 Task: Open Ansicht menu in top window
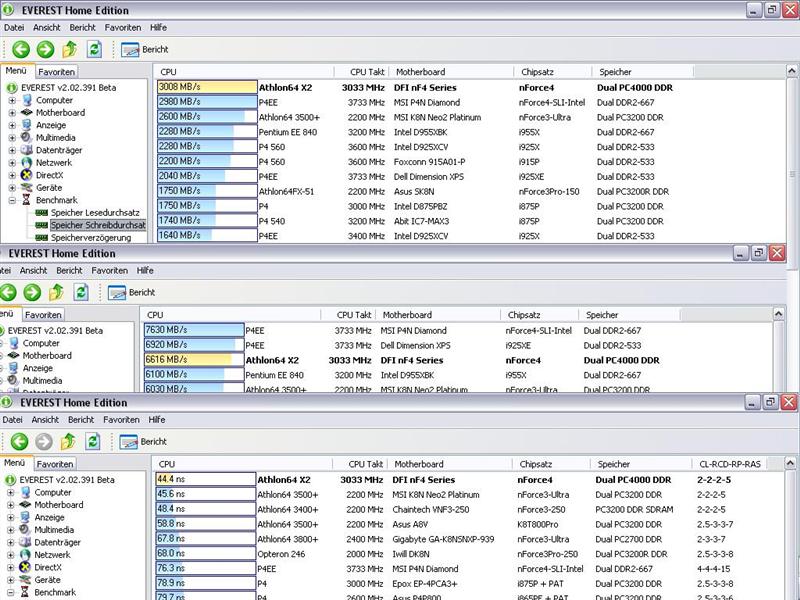pyautogui.click(x=46, y=28)
